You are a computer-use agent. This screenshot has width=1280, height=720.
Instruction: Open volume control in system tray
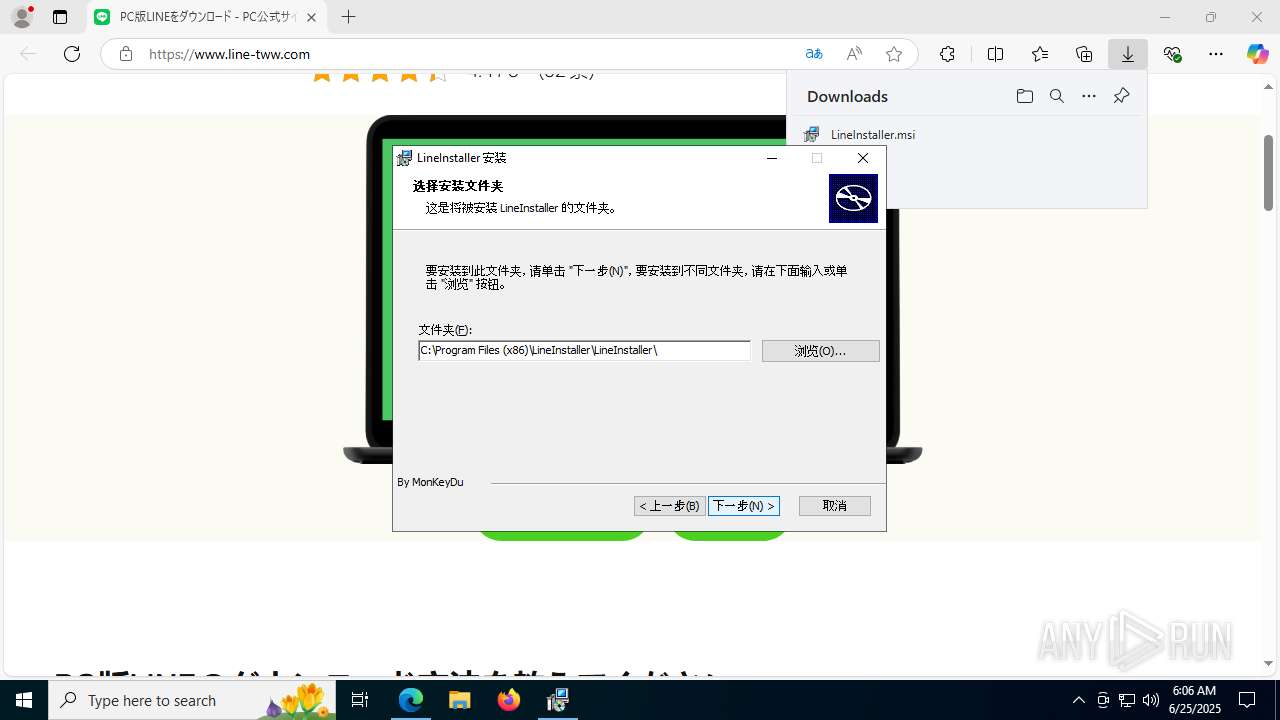click(x=1151, y=700)
